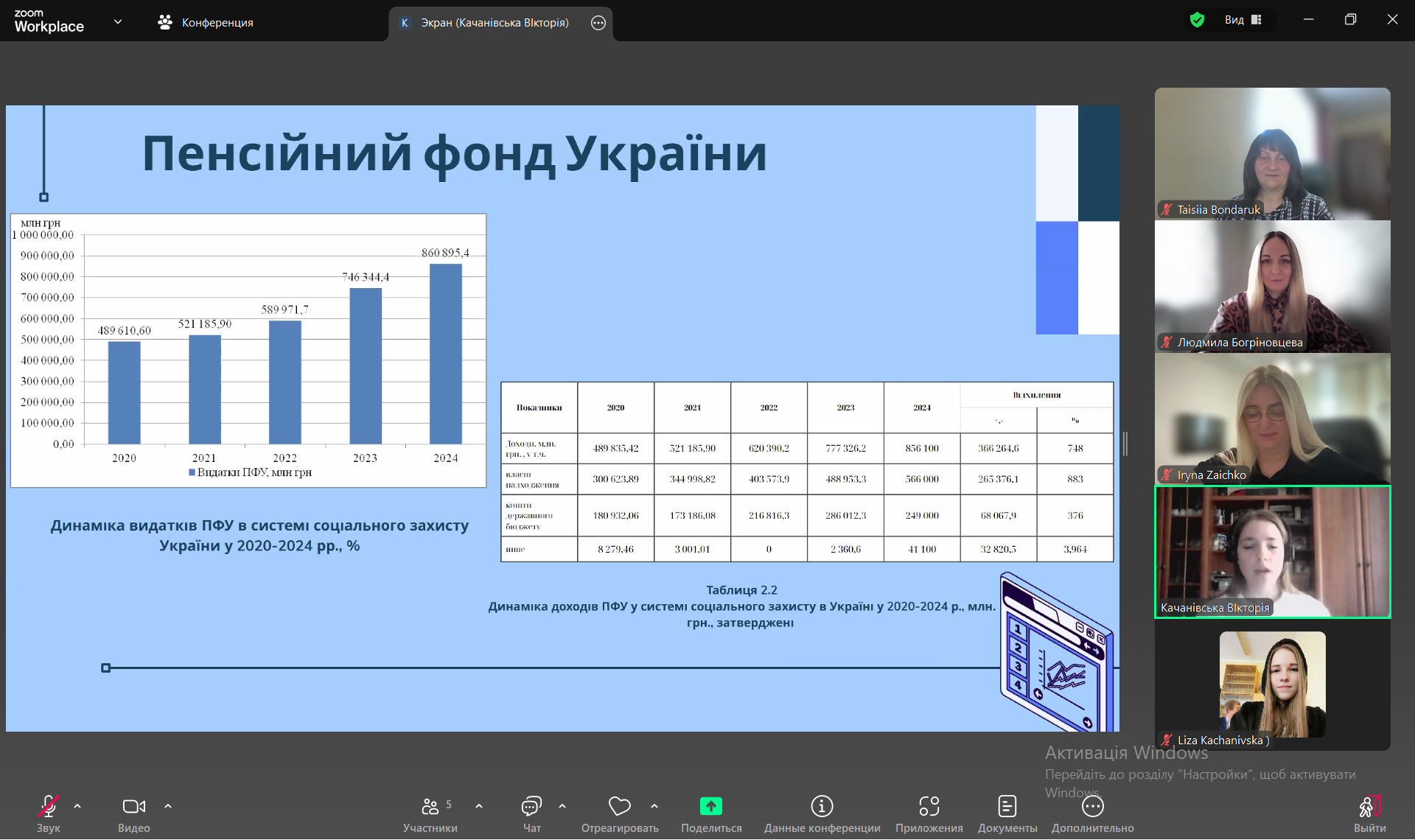1415x840 pixels.
Task: Click the green Поделиться share button
Action: pyautogui.click(x=710, y=807)
